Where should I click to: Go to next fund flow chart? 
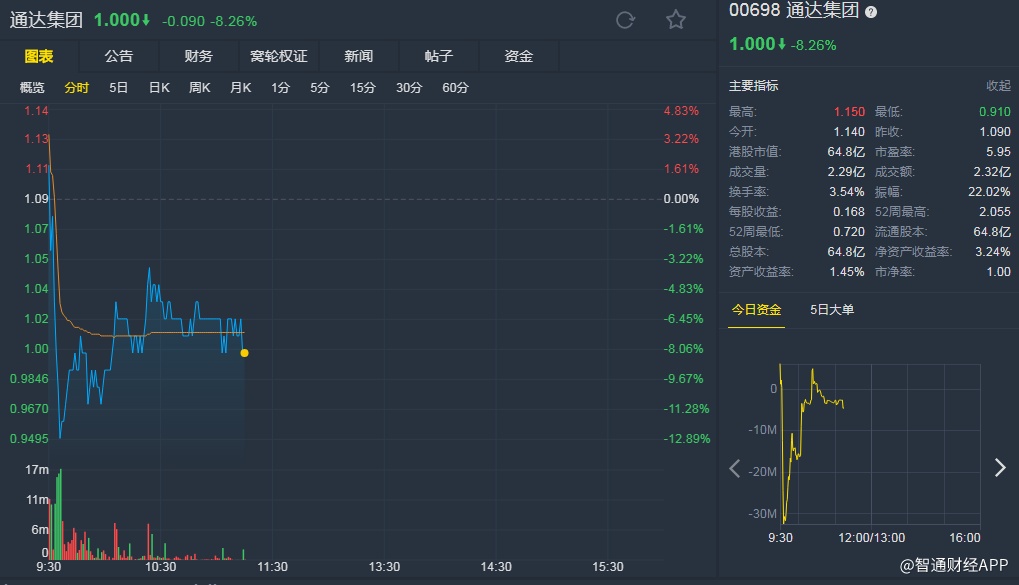tap(999, 468)
